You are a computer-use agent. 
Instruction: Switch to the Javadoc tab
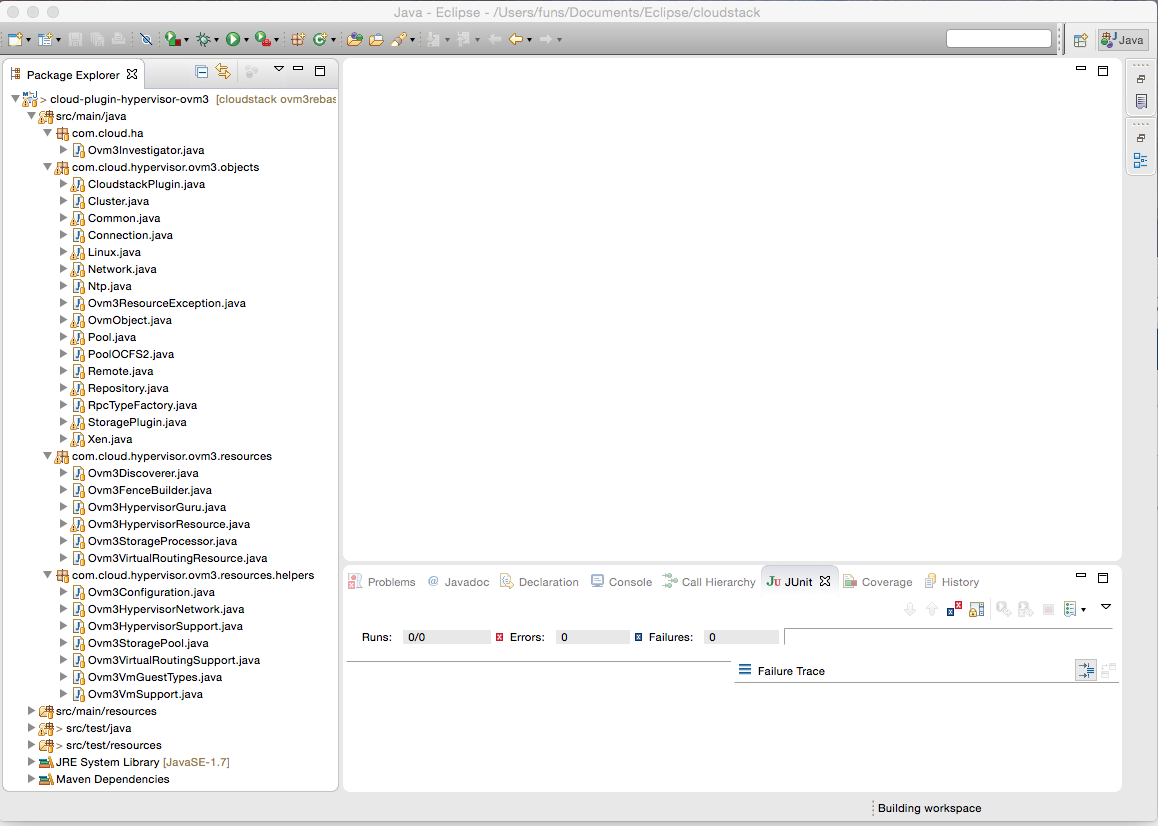(458, 582)
